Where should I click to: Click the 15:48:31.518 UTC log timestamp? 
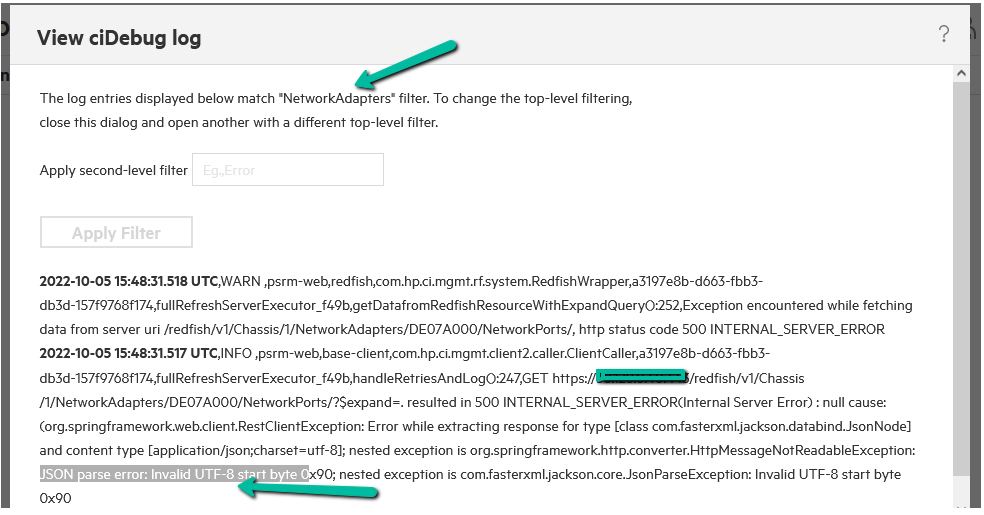[128, 281]
